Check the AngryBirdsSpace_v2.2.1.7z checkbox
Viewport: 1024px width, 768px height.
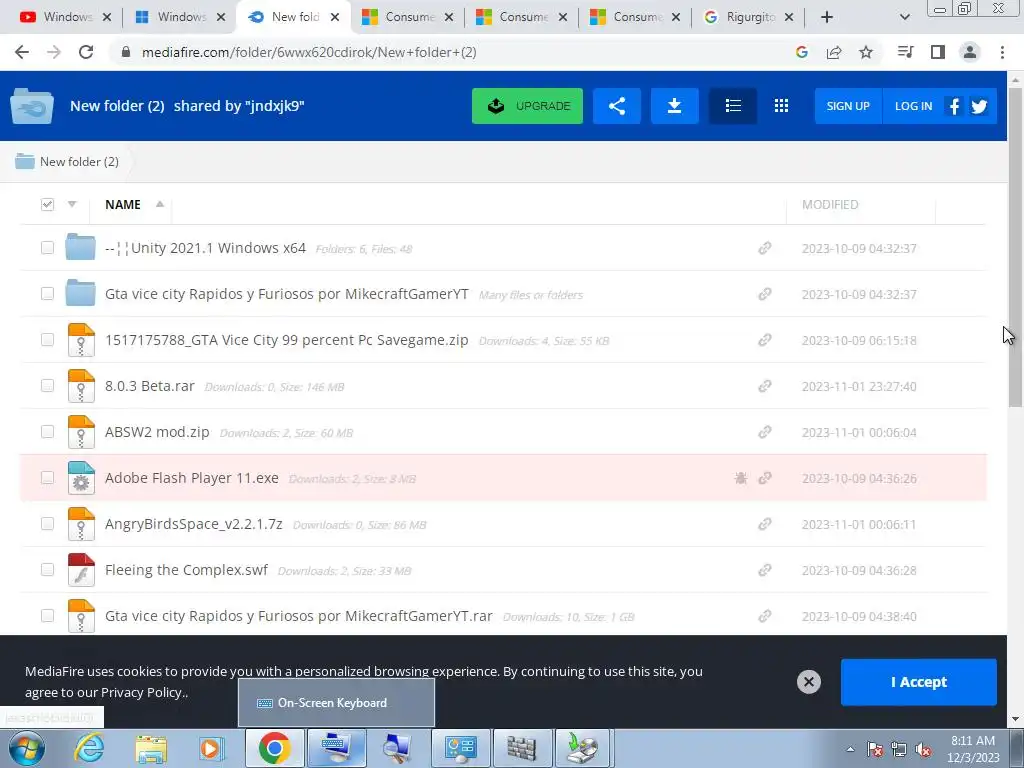point(47,524)
